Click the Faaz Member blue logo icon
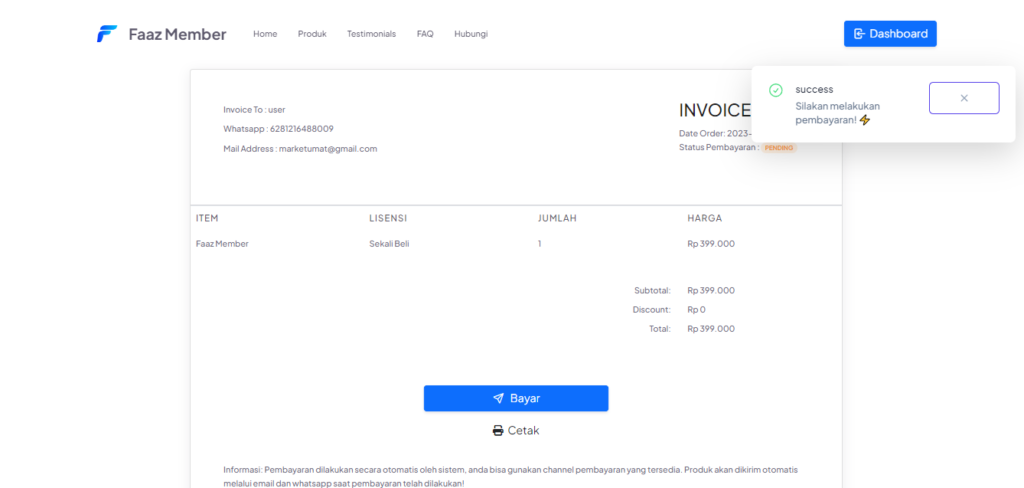 [x=107, y=34]
